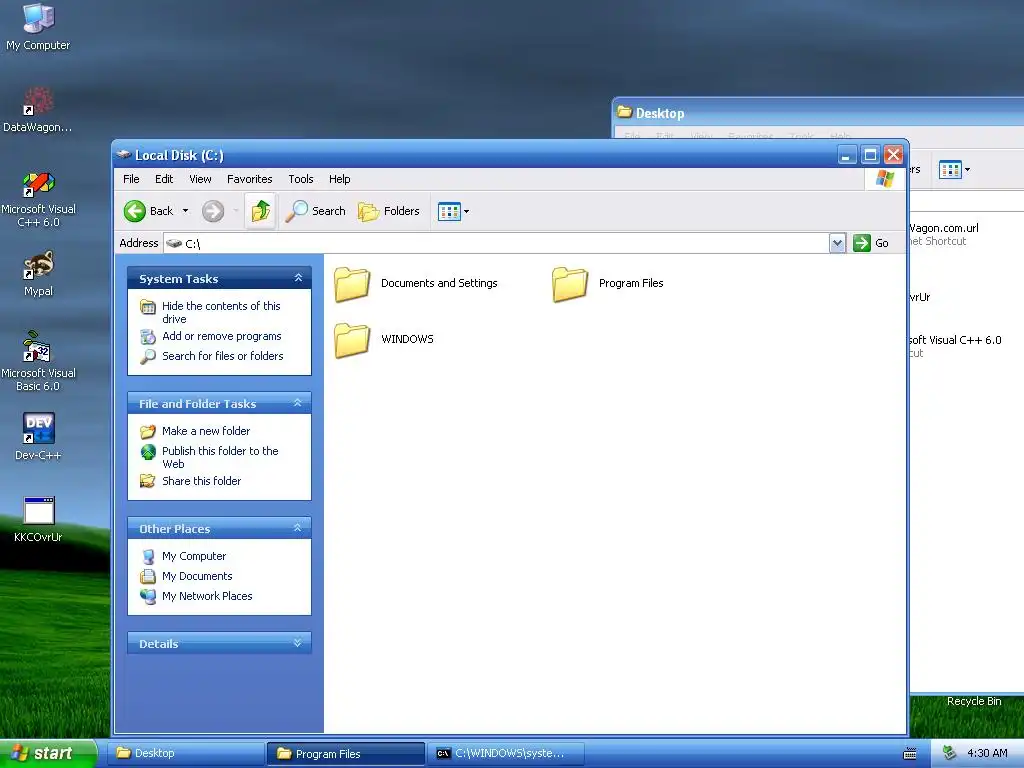Click Share this folder link
This screenshot has width=1024, height=768.
pyautogui.click(x=201, y=481)
